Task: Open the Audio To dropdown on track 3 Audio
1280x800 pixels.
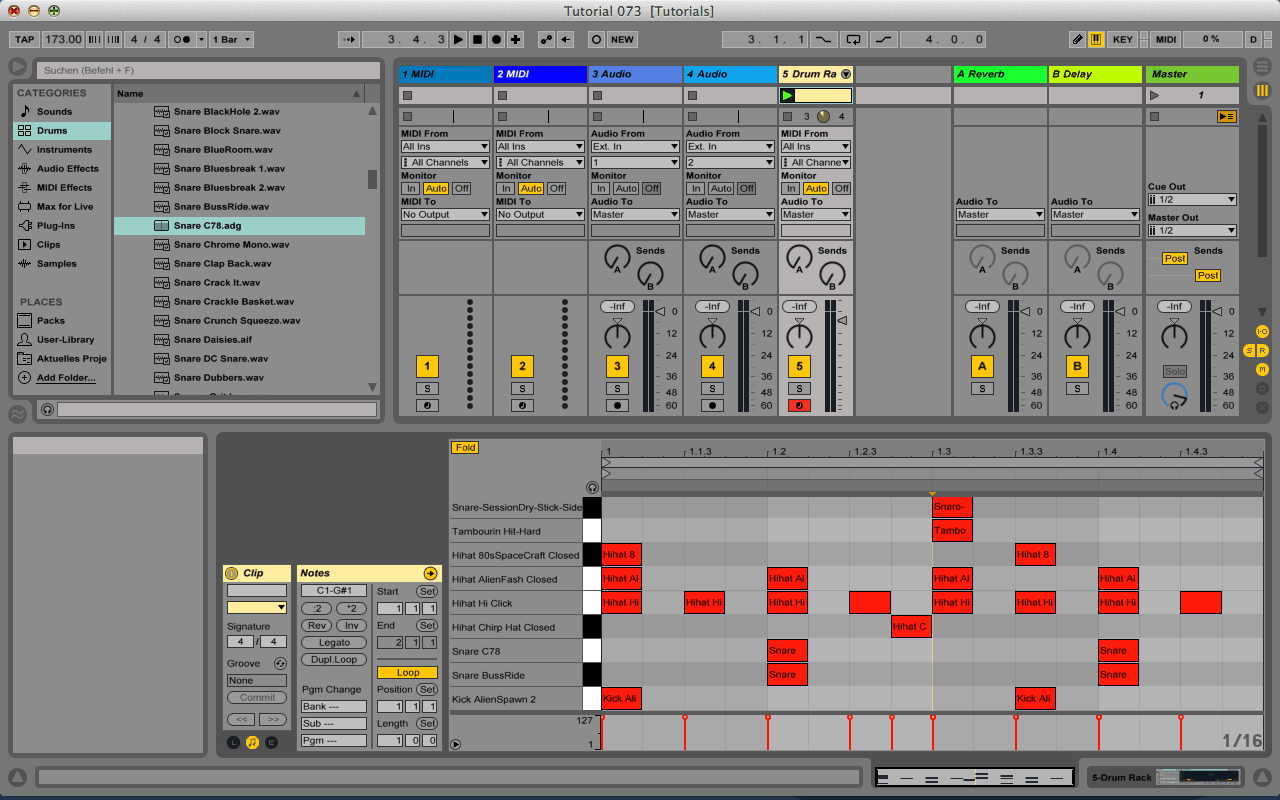Action: coord(634,213)
